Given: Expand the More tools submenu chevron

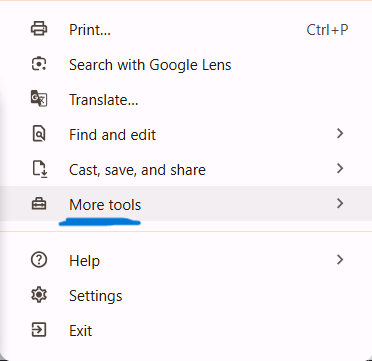Looking at the screenshot, I should point(340,203).
